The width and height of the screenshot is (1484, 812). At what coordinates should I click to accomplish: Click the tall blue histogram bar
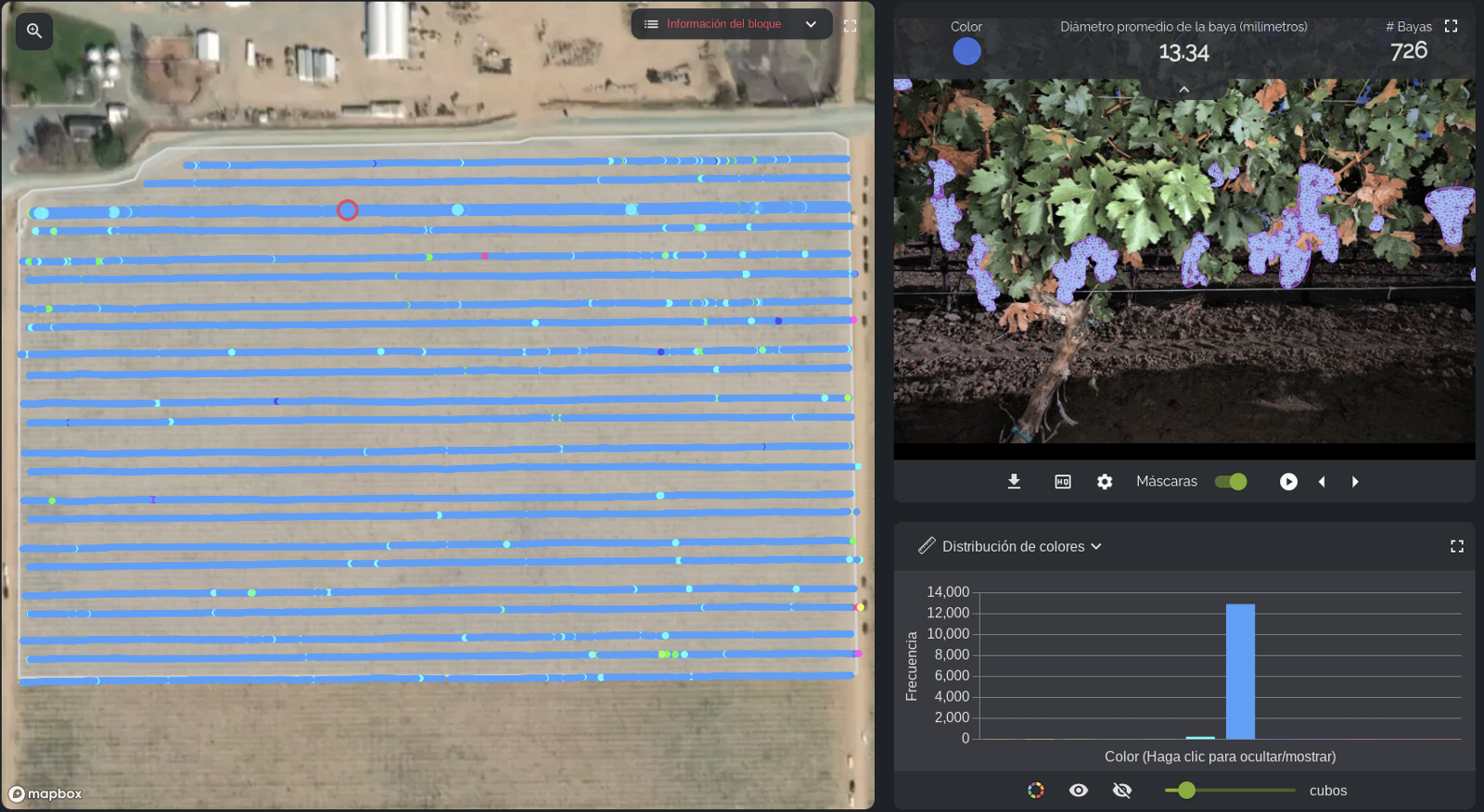[1240, 671]
